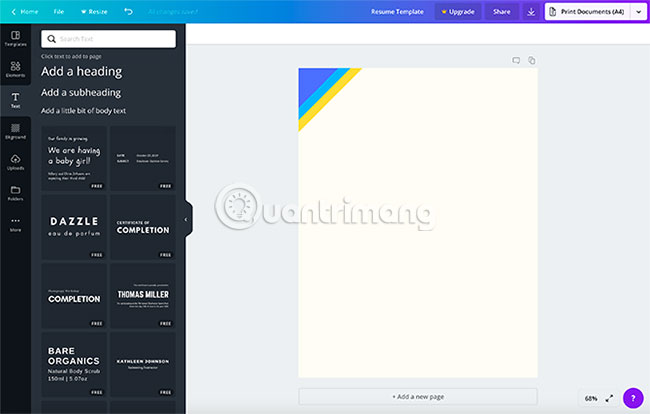Select the THOMAS MILLER text template
Viewport: 650px width, 414px height.
click(143, 296)
